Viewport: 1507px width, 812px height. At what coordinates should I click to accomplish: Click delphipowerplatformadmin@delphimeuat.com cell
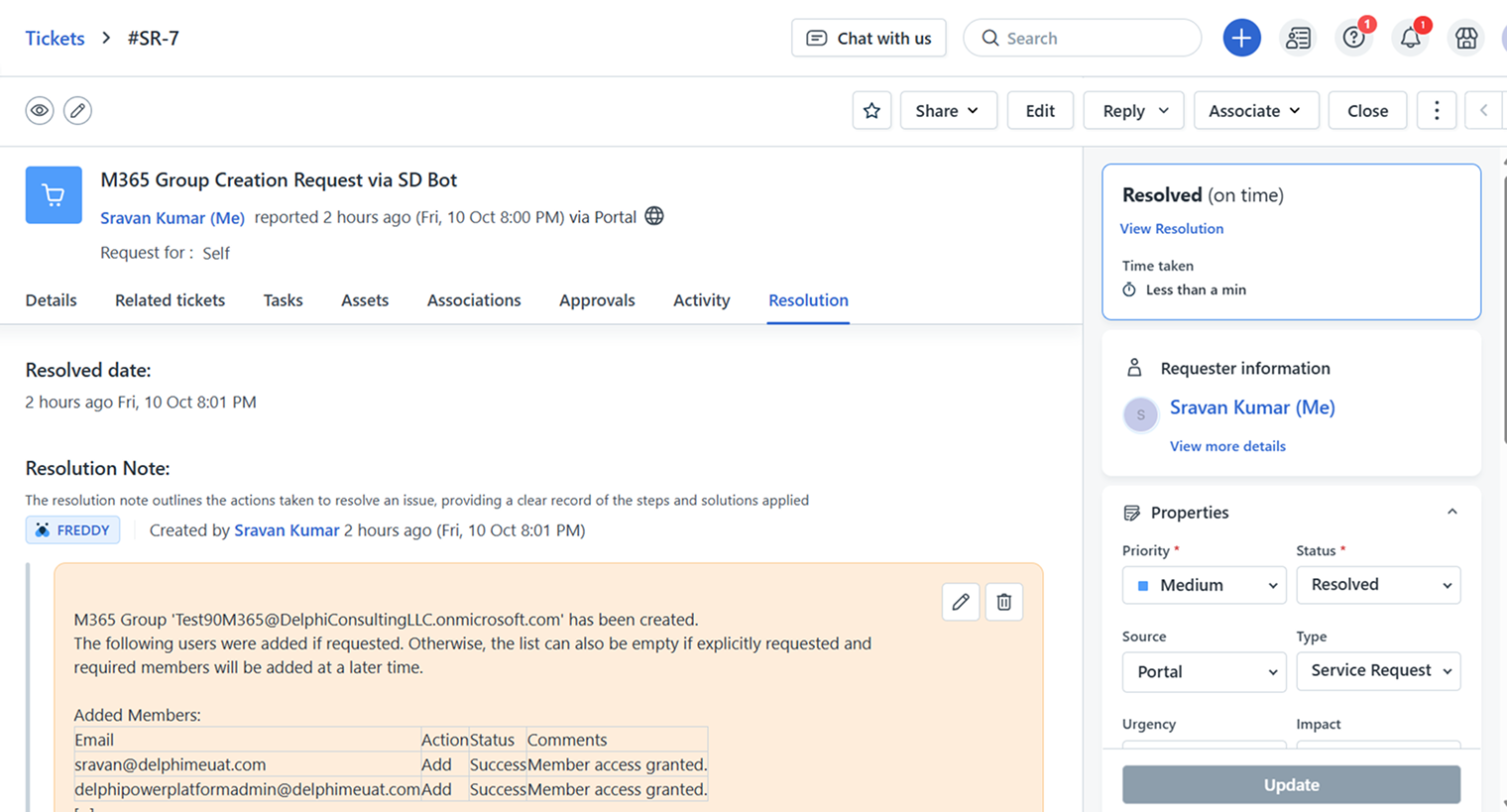[x=247, y=789]
